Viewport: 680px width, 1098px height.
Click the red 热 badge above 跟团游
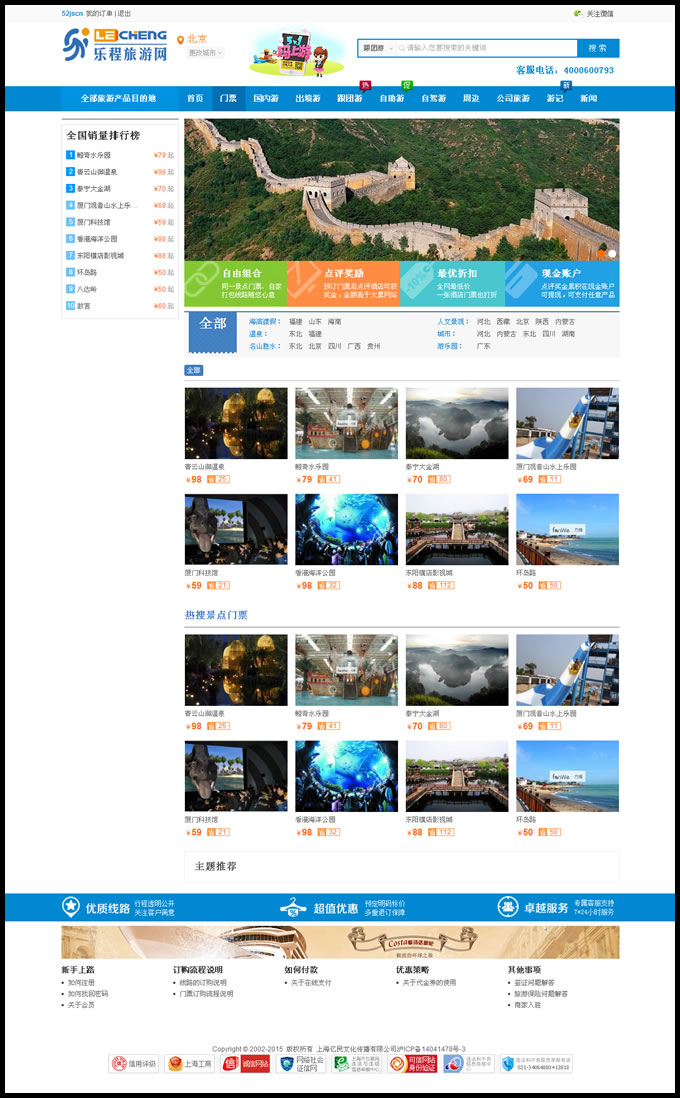pos(365,85)
